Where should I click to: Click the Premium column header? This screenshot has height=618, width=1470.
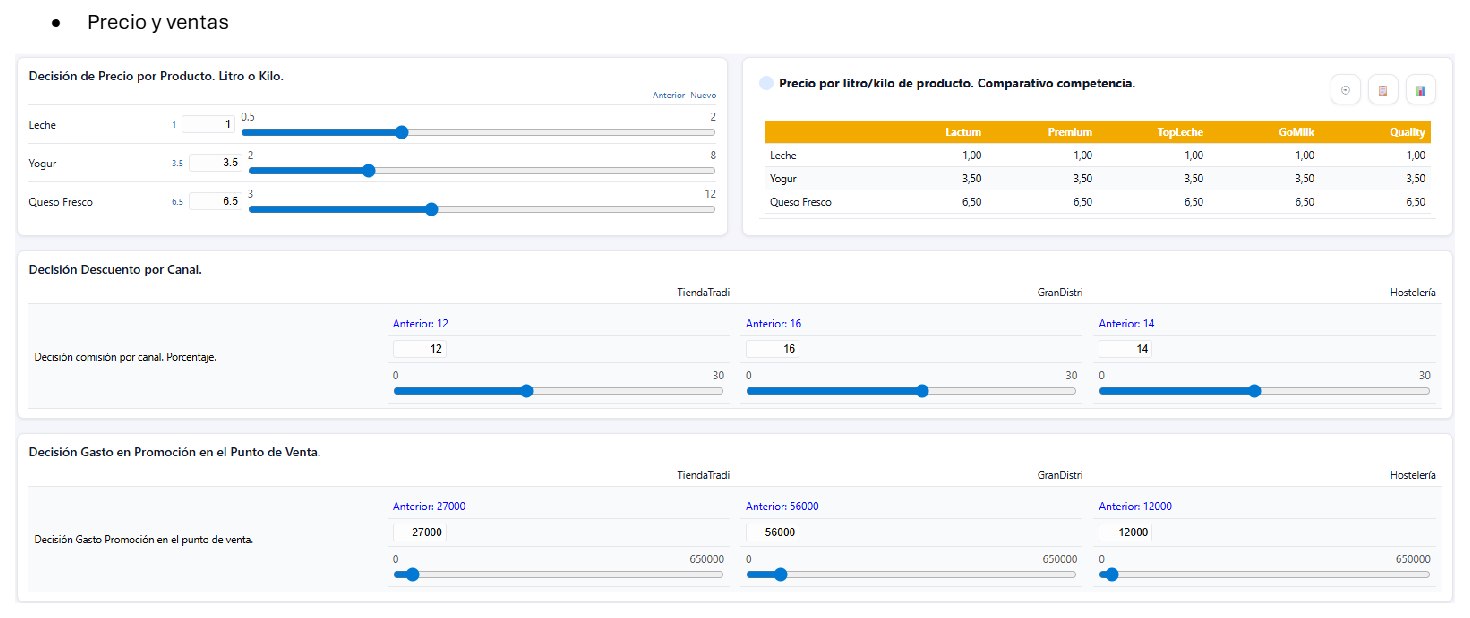(x=1069, y=132)
